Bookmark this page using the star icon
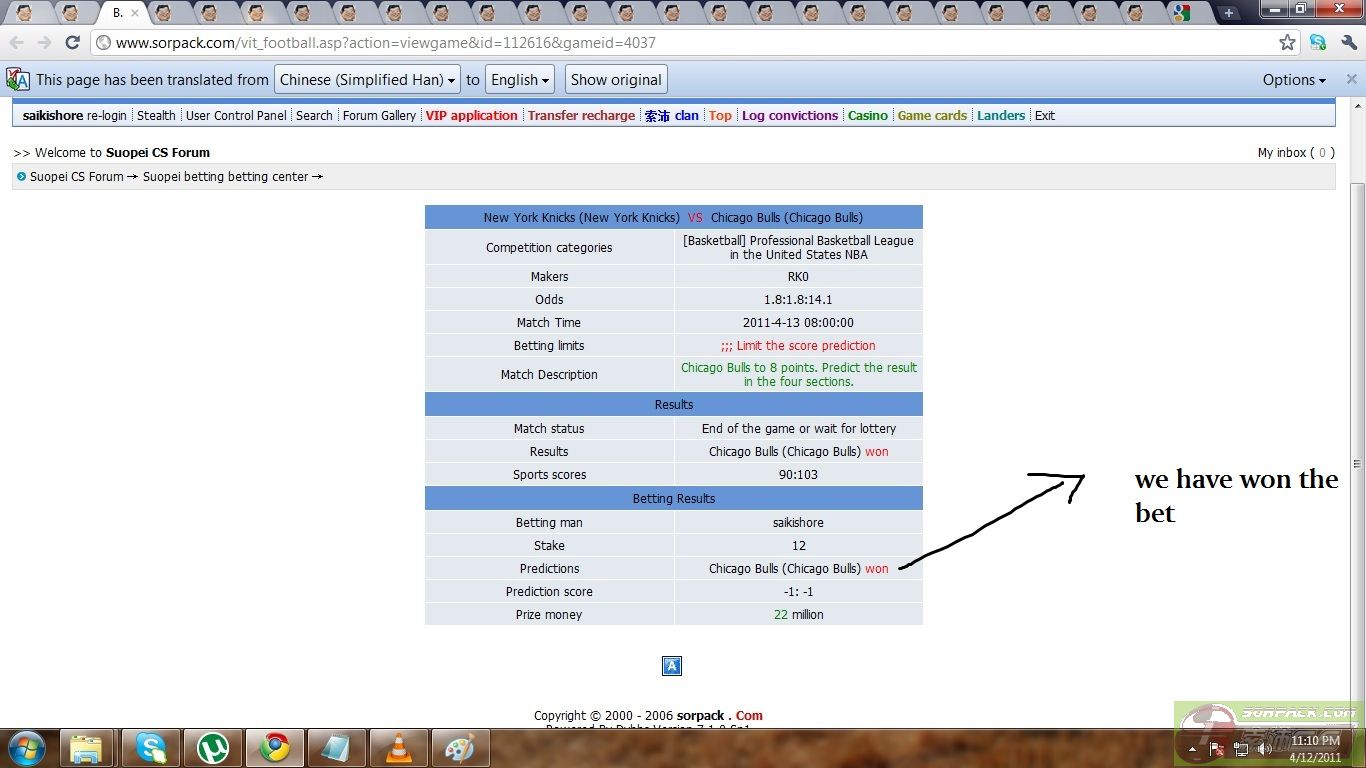The height and width of the screenshot is (768, 1366). [x=1287, y=42]
